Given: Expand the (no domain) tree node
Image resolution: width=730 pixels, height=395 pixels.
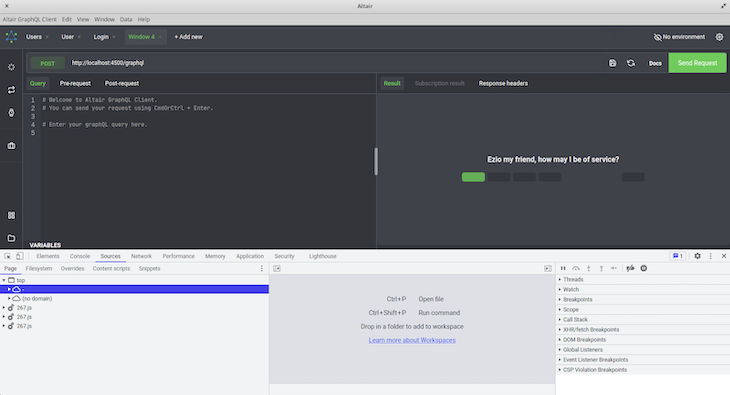Looking at the screenshot, I should click(9, 299).
